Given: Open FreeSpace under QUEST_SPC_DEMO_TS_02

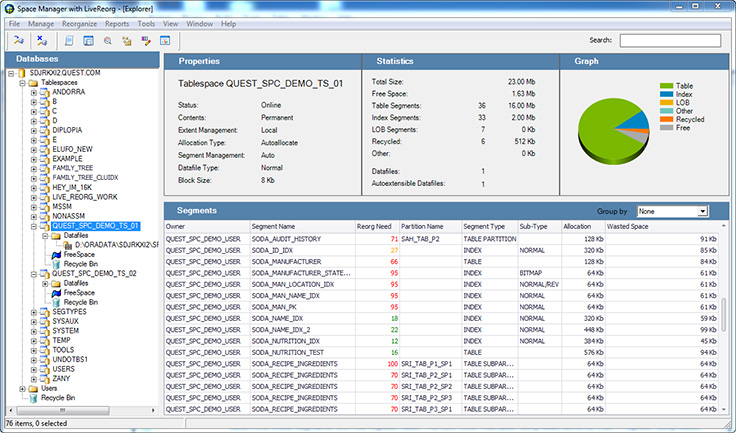Looking at the screenshot, I should [79, 293].
